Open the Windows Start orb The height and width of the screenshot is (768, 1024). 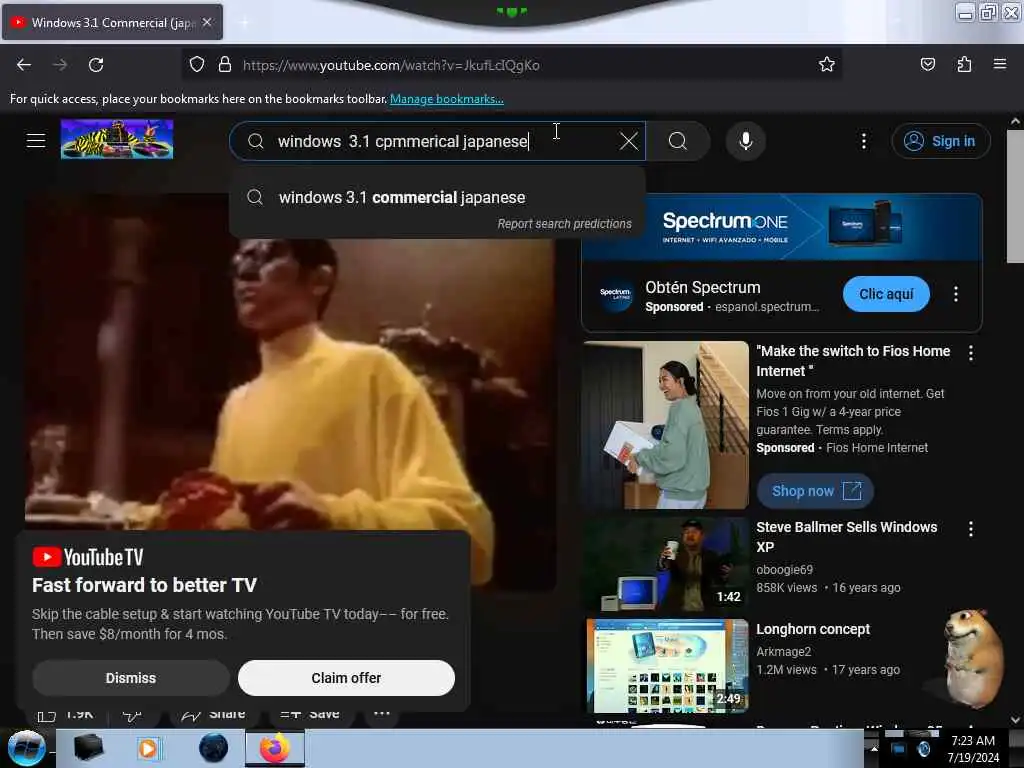(26, 748)
